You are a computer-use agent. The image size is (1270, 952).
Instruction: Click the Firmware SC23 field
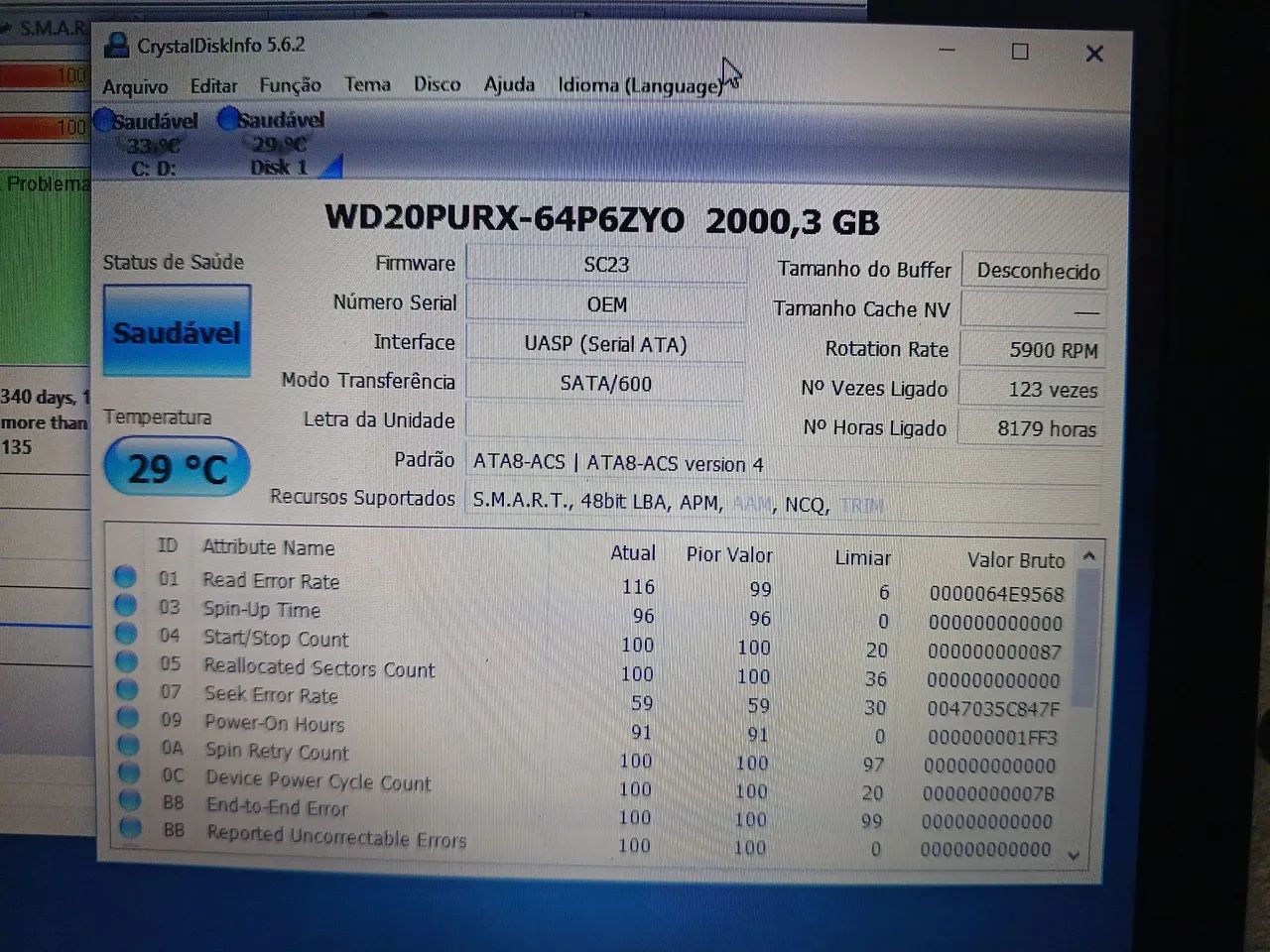pyautogui.click(x=605, y=264)
